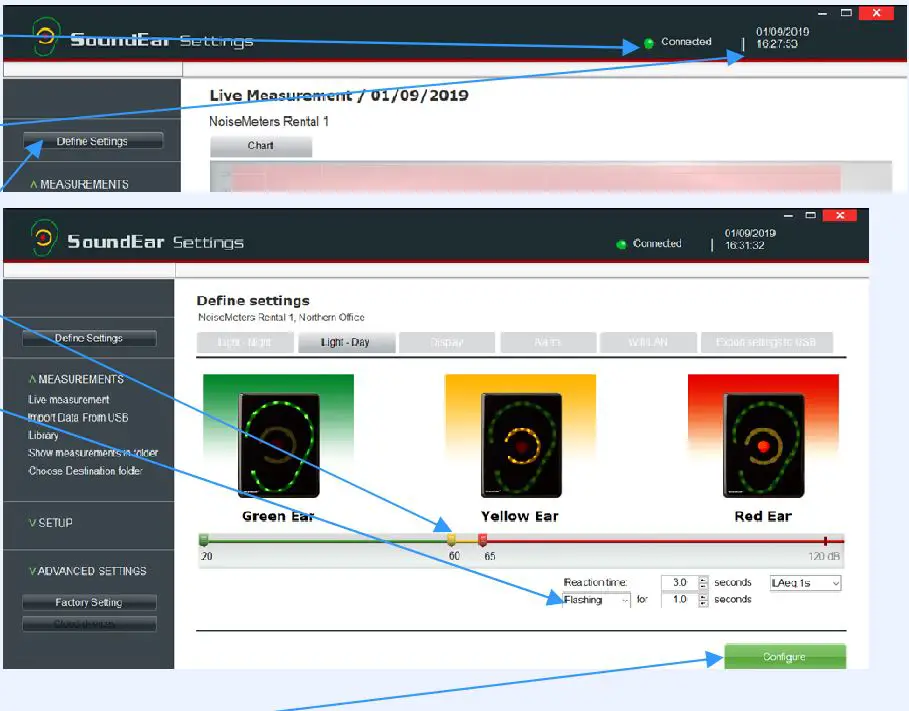Click the green Configure button
This screenshot has height=711, width=909.
[x=785, y=656]
